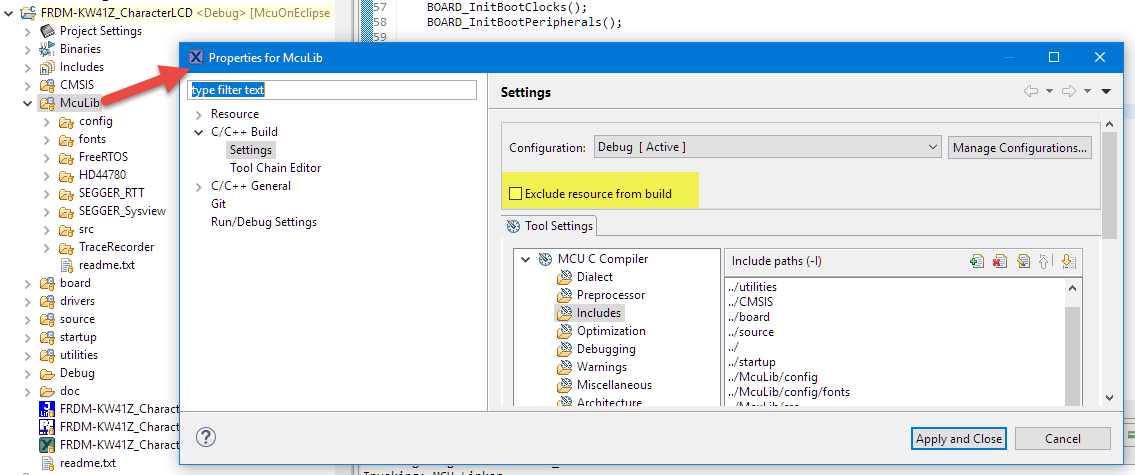The height and width of the screenshot is (475, 1135).
Task: Click the Add include path icon
Action: (977, 261)
